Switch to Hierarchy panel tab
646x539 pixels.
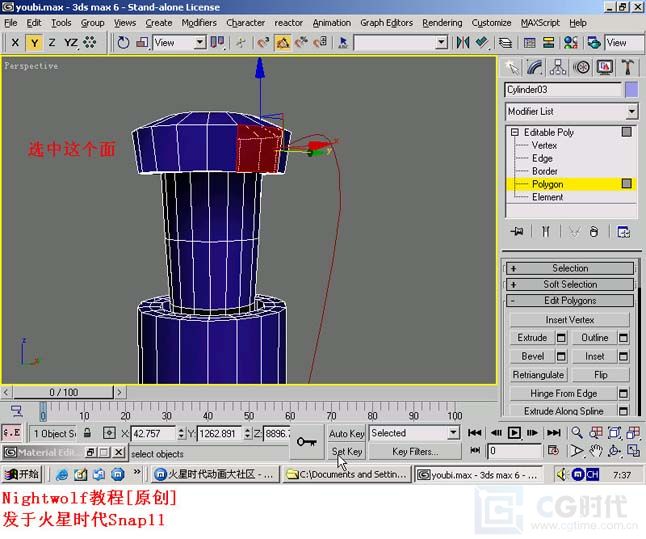tap(557, 67)
